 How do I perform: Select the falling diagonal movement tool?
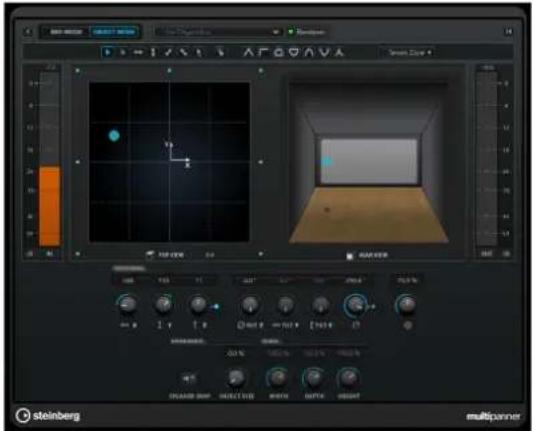point(184,52)
